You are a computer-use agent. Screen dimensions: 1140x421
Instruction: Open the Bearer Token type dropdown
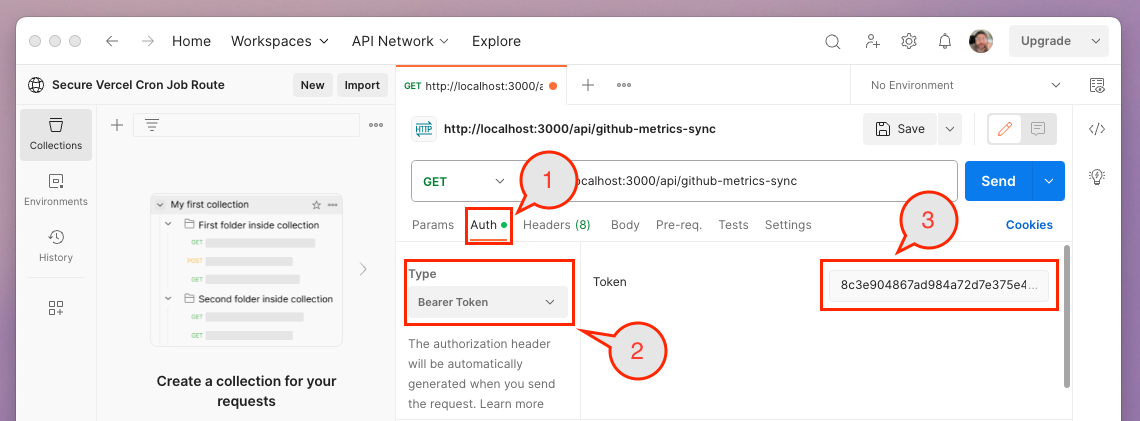click(487, 302)
